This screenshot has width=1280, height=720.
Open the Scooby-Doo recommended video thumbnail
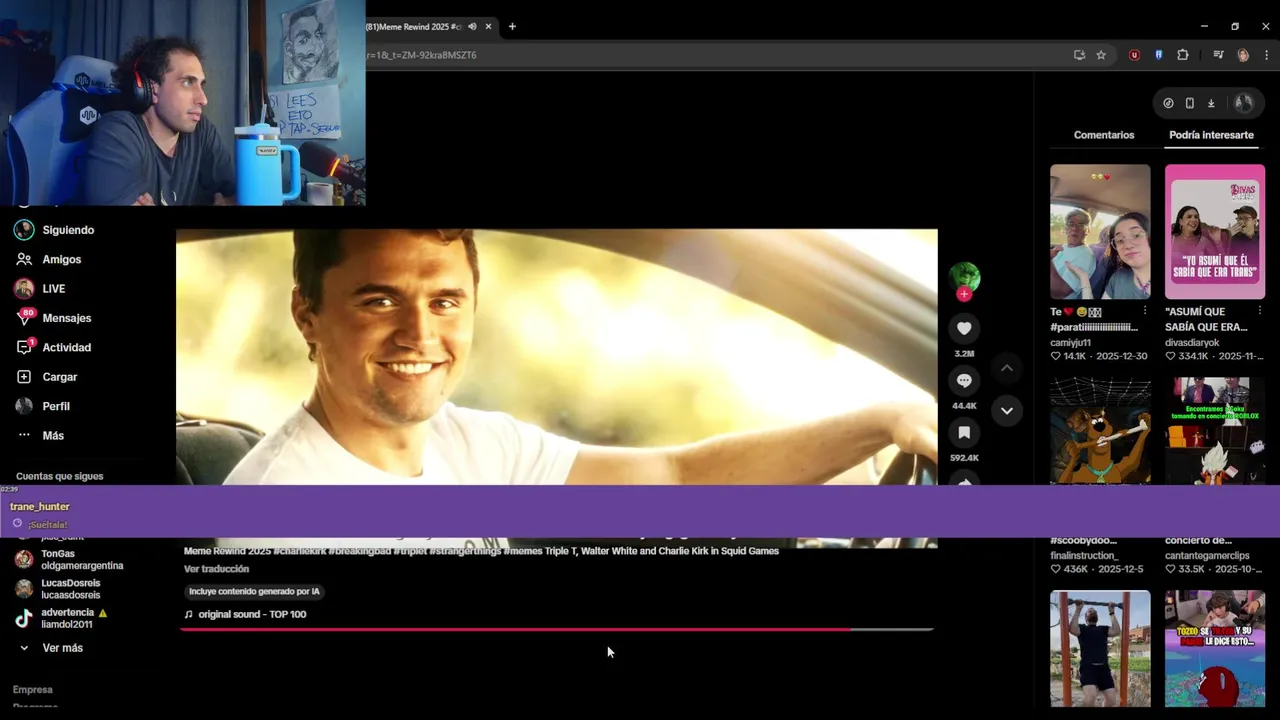[x=1100, y=431]
